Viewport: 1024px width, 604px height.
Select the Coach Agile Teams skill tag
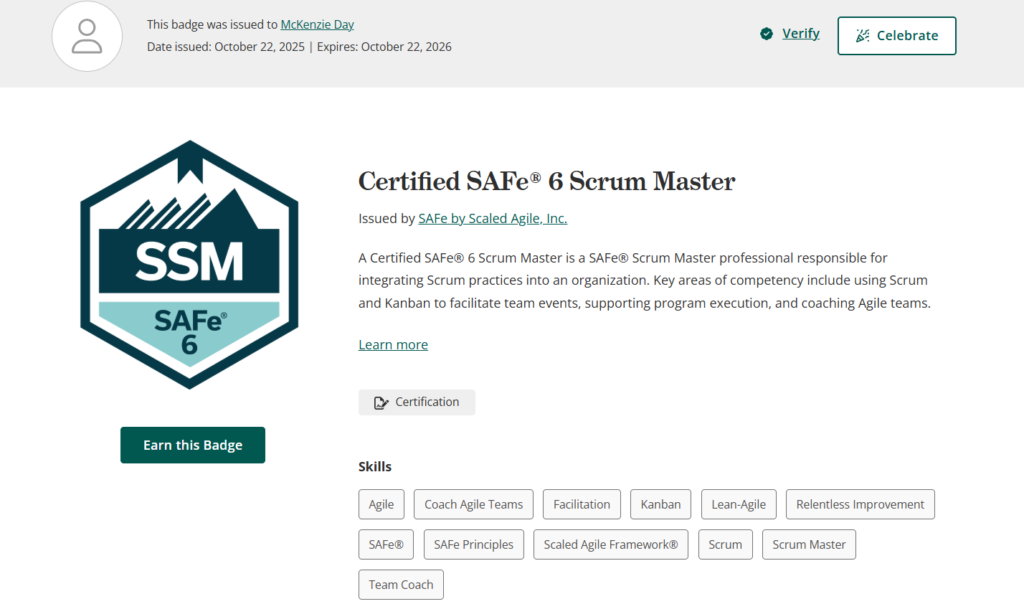click(473, 505)
